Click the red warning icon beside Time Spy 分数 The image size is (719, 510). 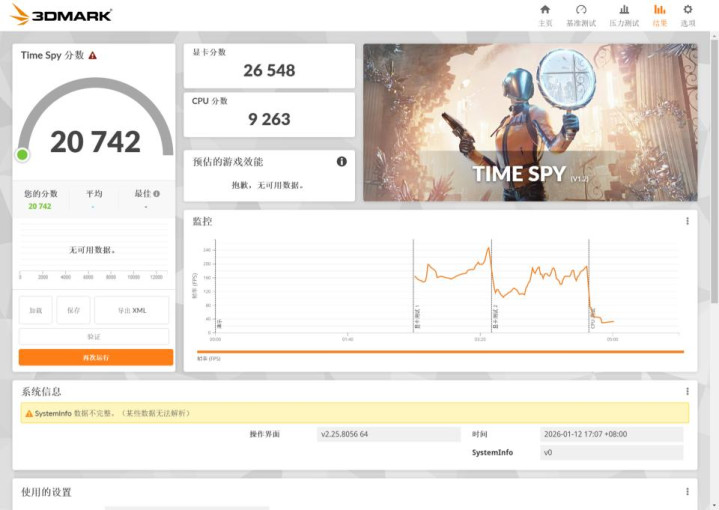(x=93, y=55)
